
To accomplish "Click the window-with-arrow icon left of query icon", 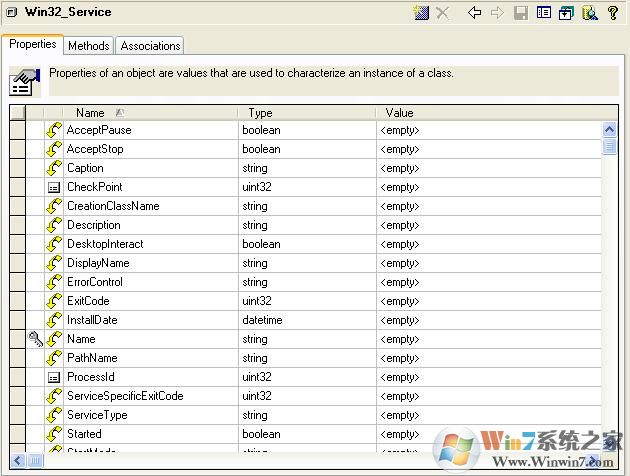I will (566, 13).
